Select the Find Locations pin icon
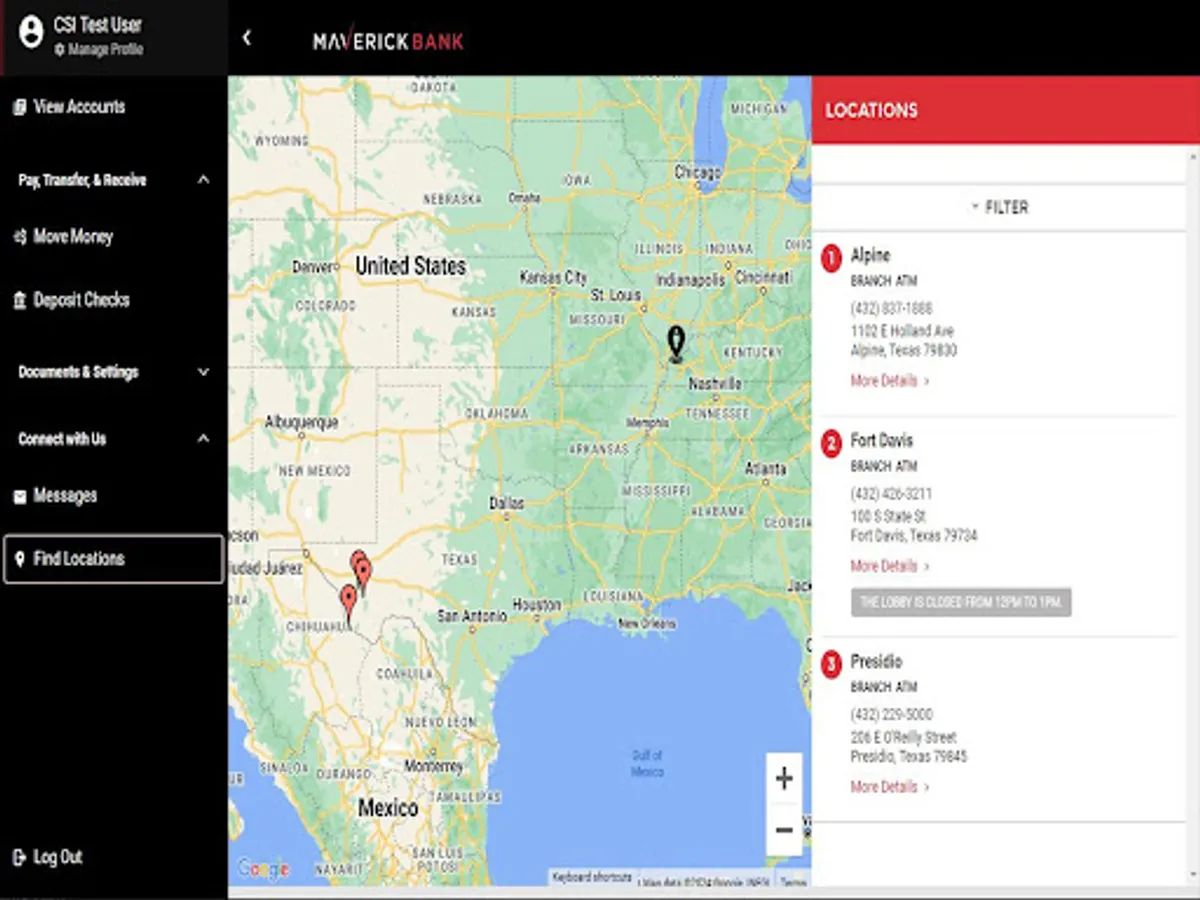 [x=19, y=559]
